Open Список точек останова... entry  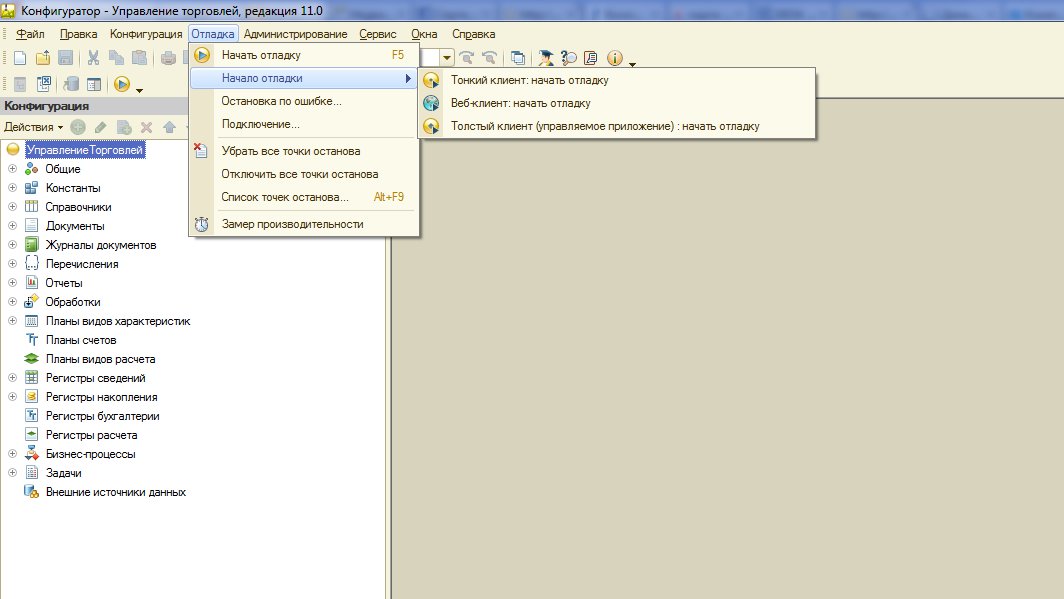pyautogui.click(x=303, y=197)
